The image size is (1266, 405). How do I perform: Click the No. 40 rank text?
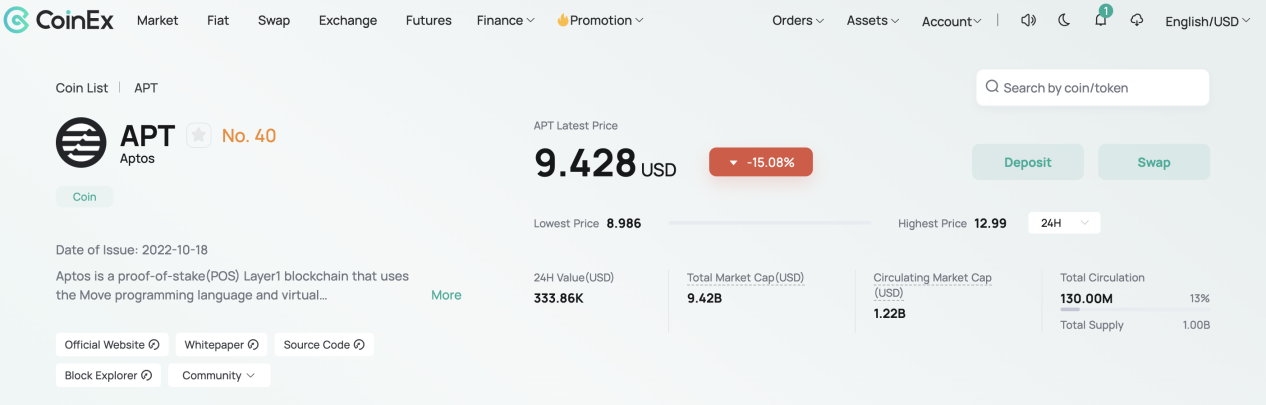pos(249,135)
